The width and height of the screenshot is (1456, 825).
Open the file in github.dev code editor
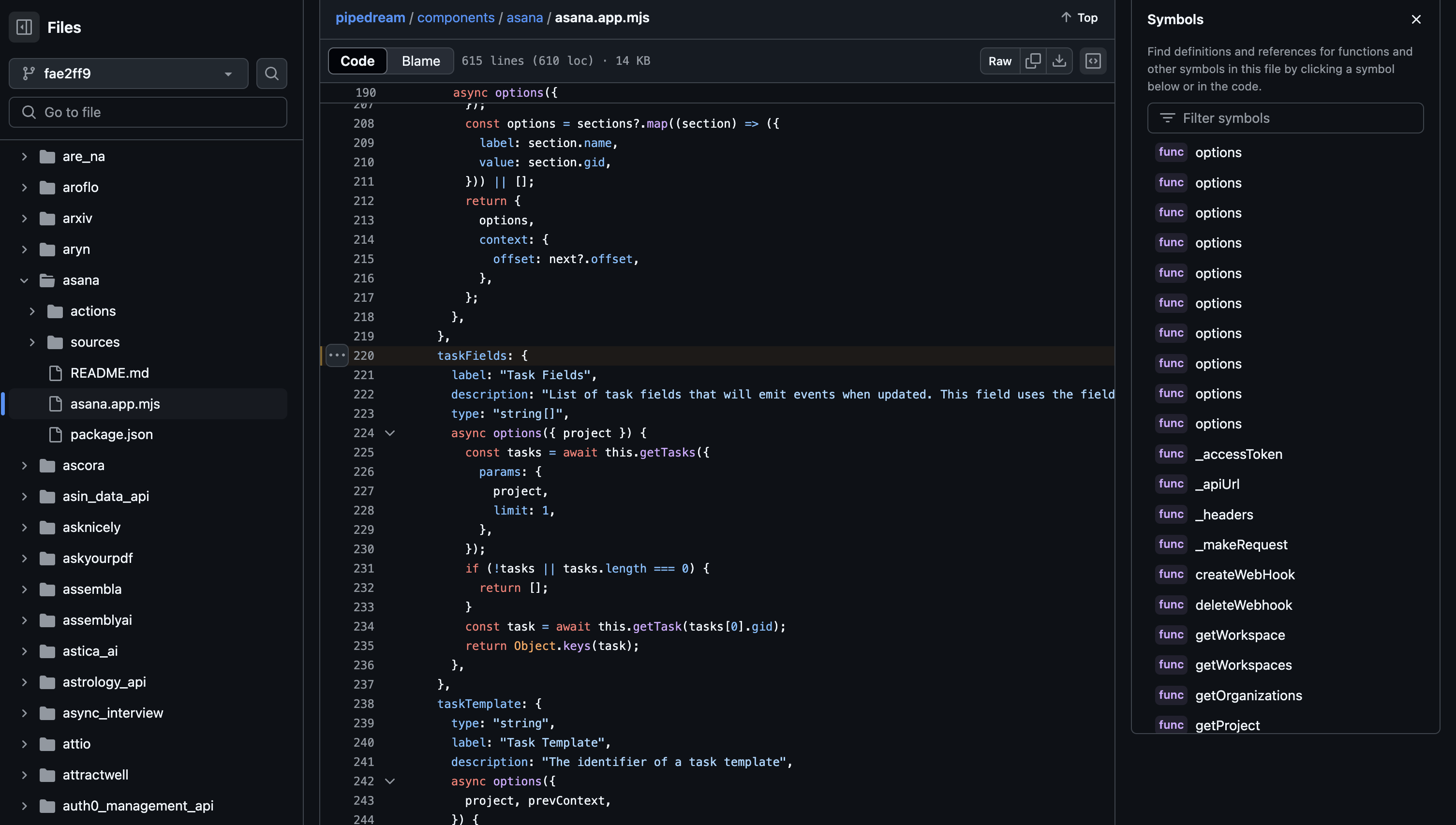[x=1093, y=60]
